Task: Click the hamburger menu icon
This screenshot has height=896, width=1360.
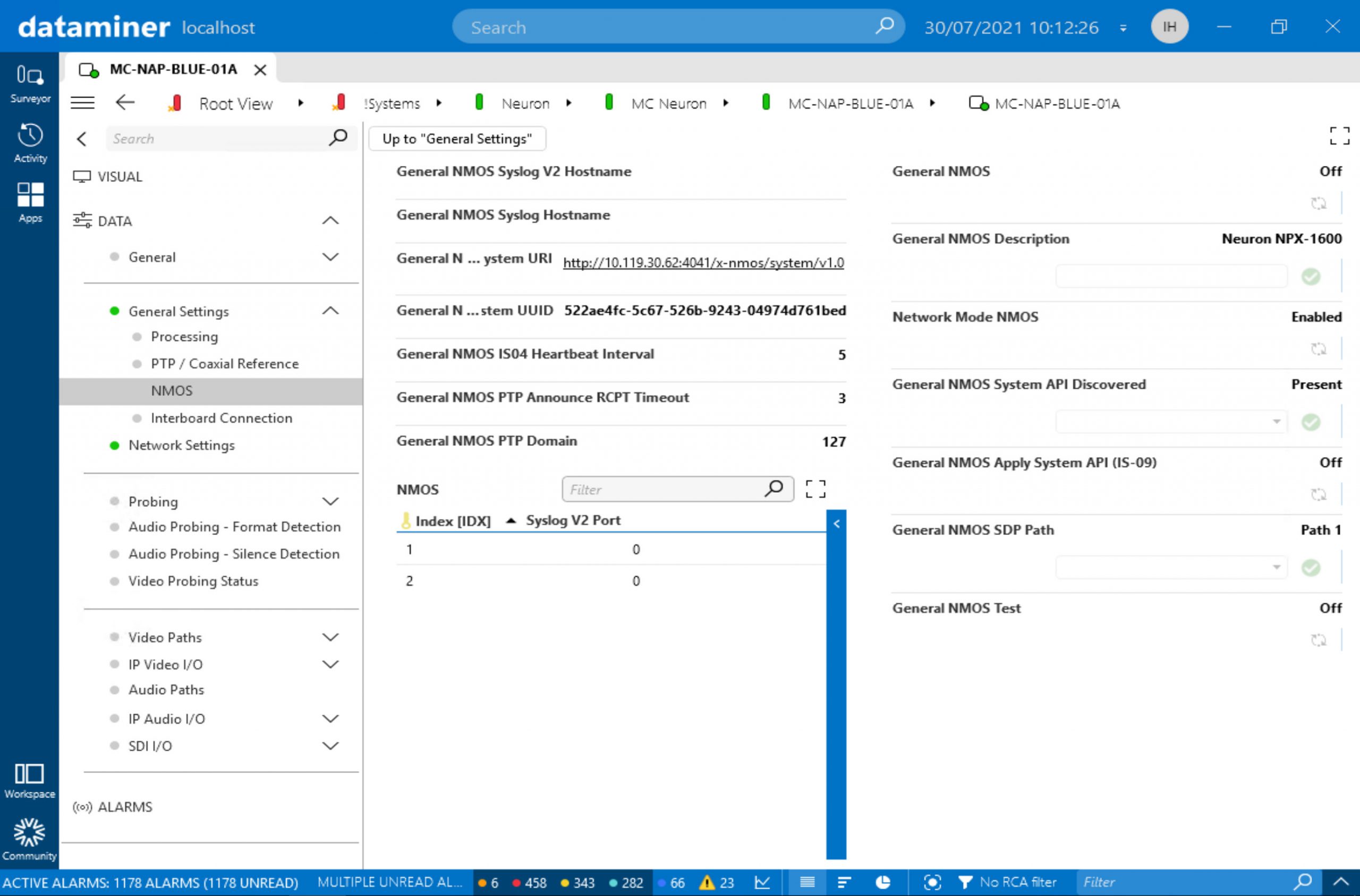Action: (82, 103)
